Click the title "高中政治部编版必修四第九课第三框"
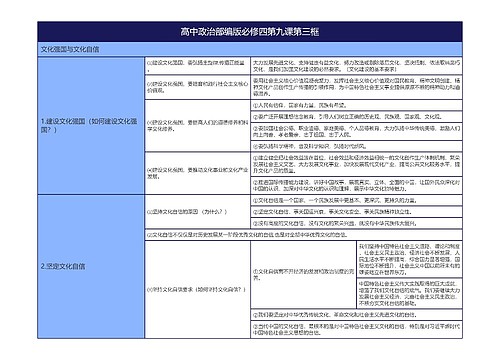500x360 pixels. click(x=250, y=32)
